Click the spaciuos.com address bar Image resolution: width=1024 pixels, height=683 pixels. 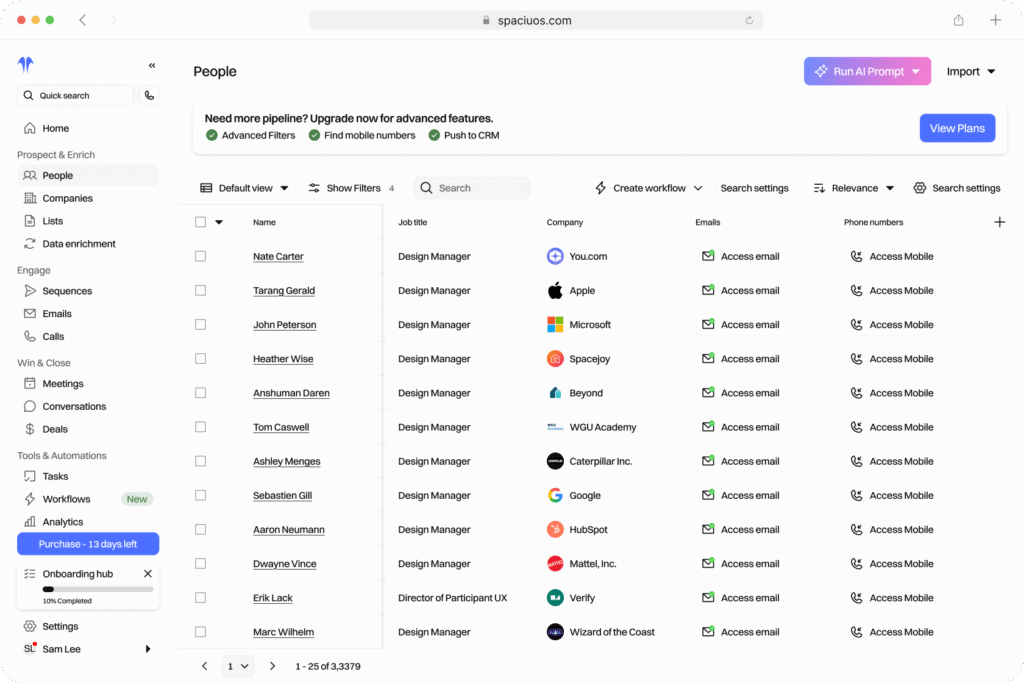point(536,20)
